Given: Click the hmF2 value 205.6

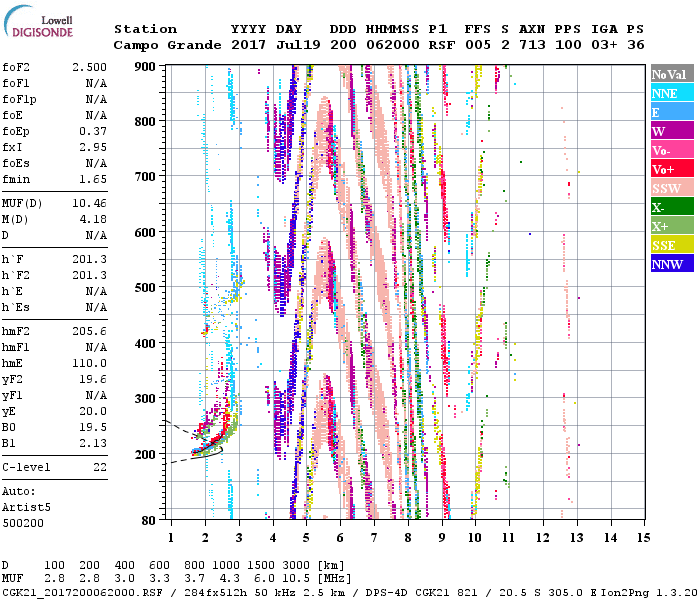Looking at the screenshot, I should 88,359.
